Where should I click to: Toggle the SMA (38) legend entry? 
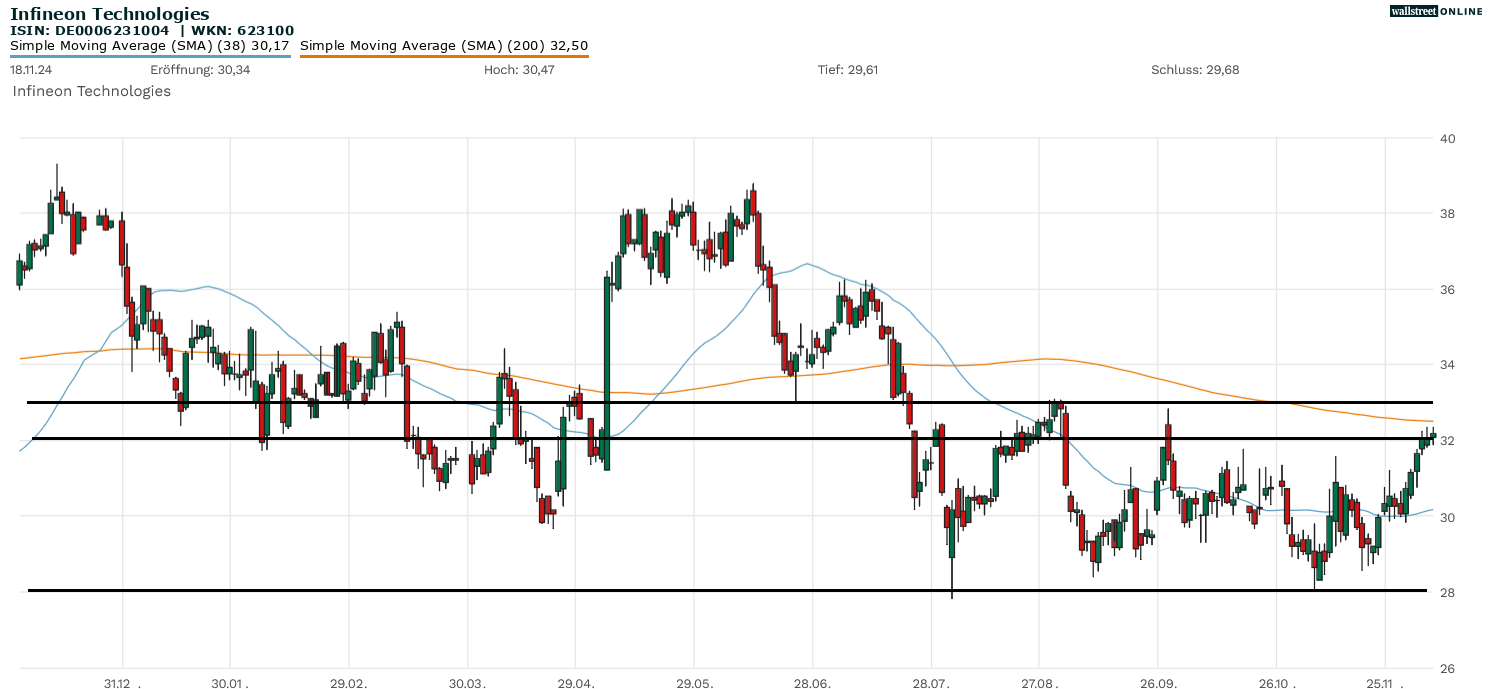click(150, 45)
